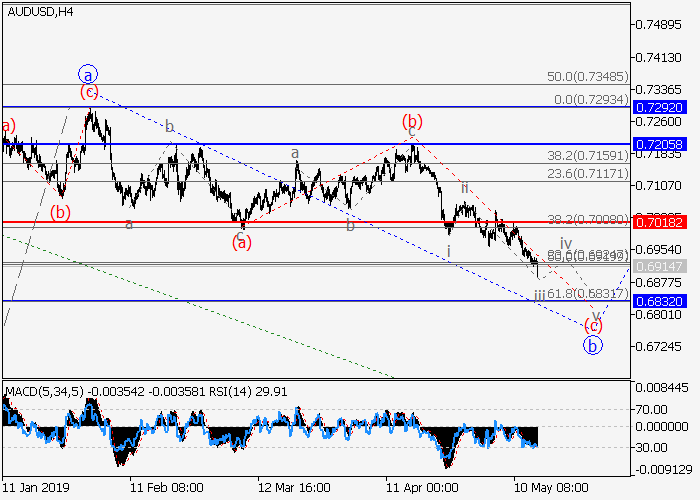700x500 pixels.
Task: Select the blue circled 'a' wave marker
Action: [x=88, y=75]
